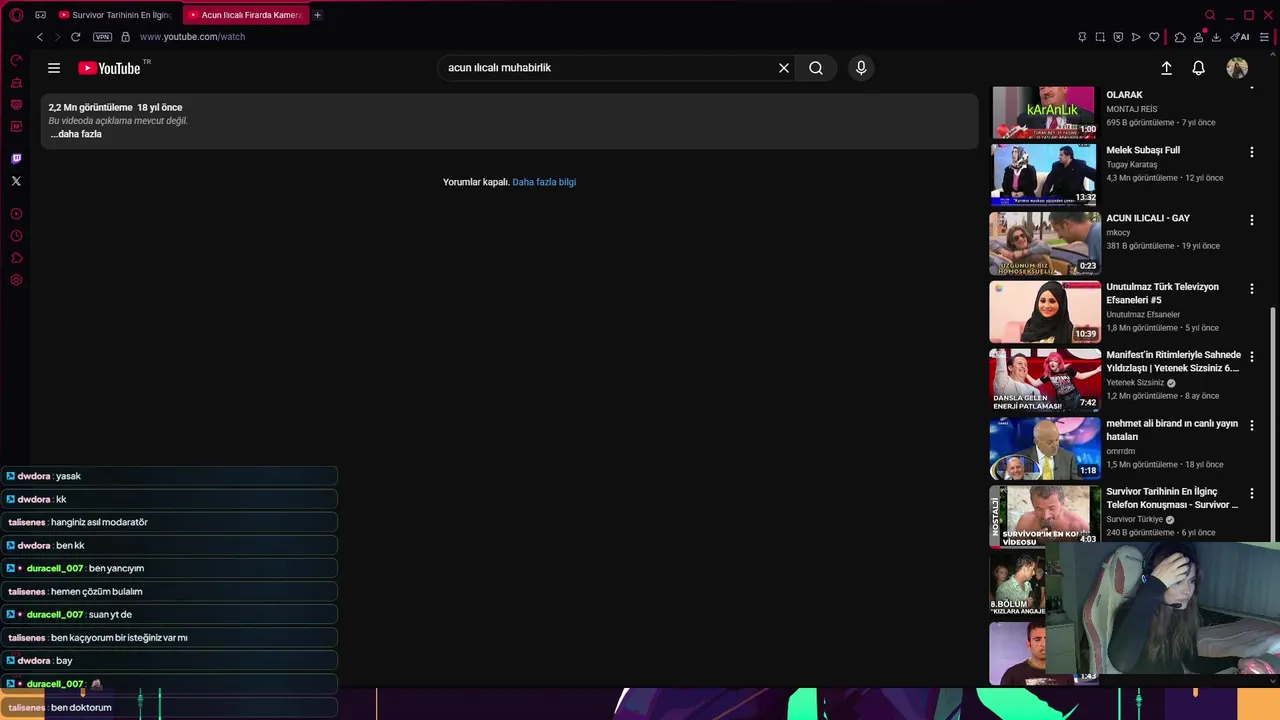
Task: Submit search with magnifier button
Action: coord(816,68)
